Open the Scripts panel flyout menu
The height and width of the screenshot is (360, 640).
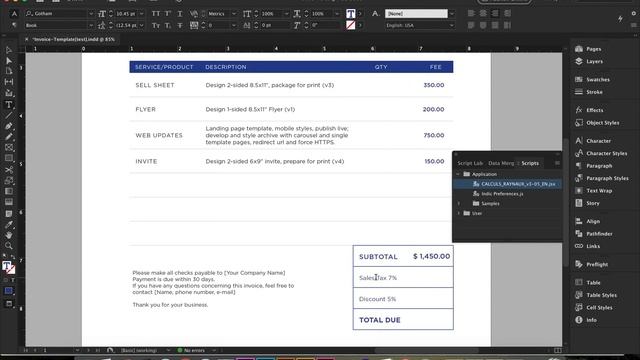click(x=557, y=163)
